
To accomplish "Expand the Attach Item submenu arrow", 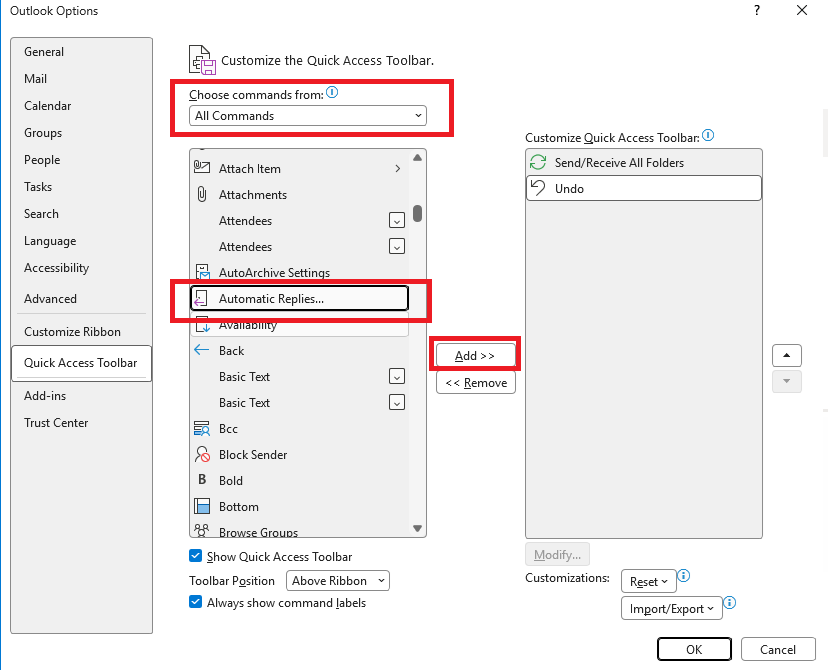I will [x=398, y=168].
